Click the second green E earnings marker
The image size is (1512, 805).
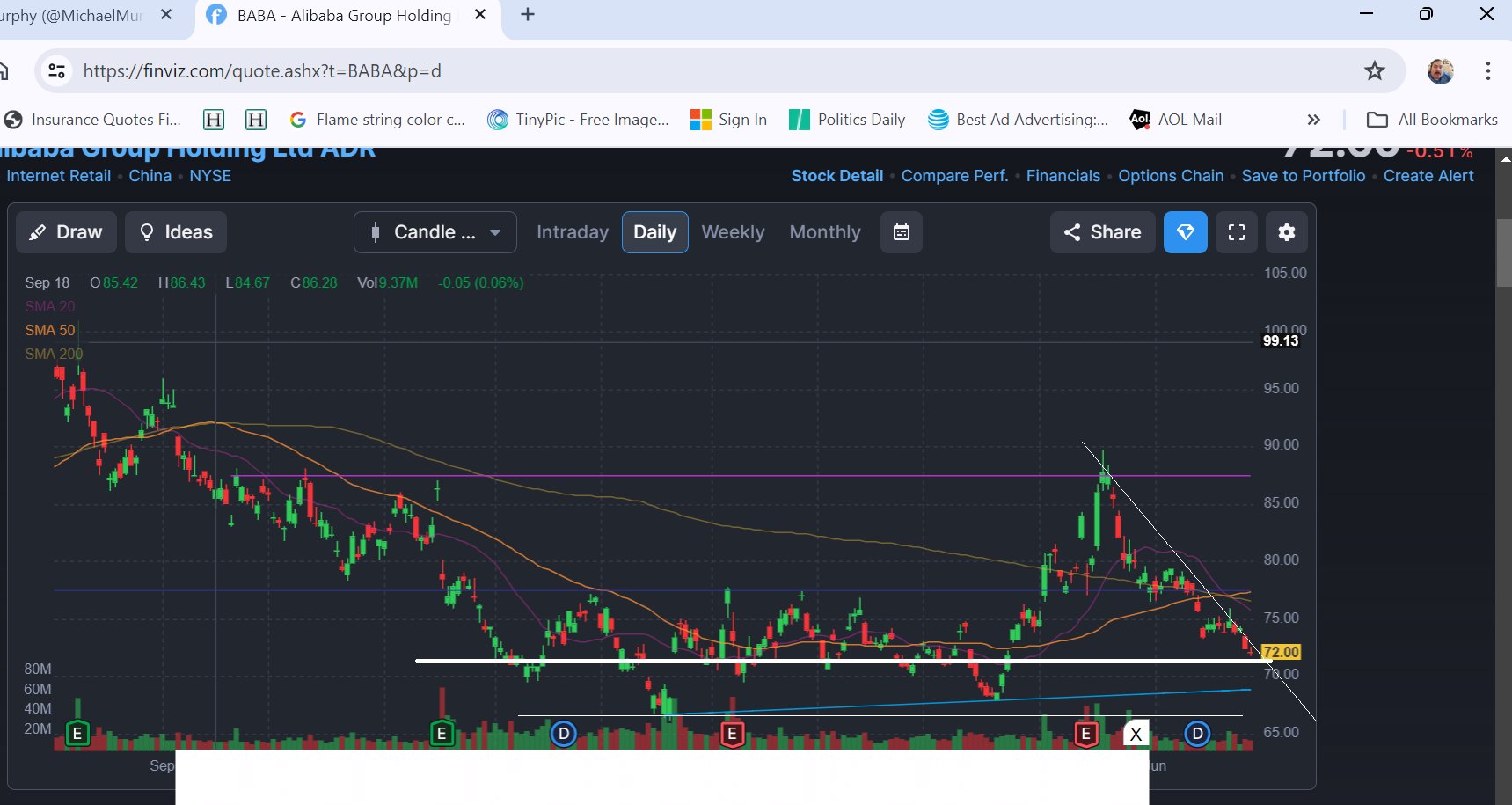(442, 733)
